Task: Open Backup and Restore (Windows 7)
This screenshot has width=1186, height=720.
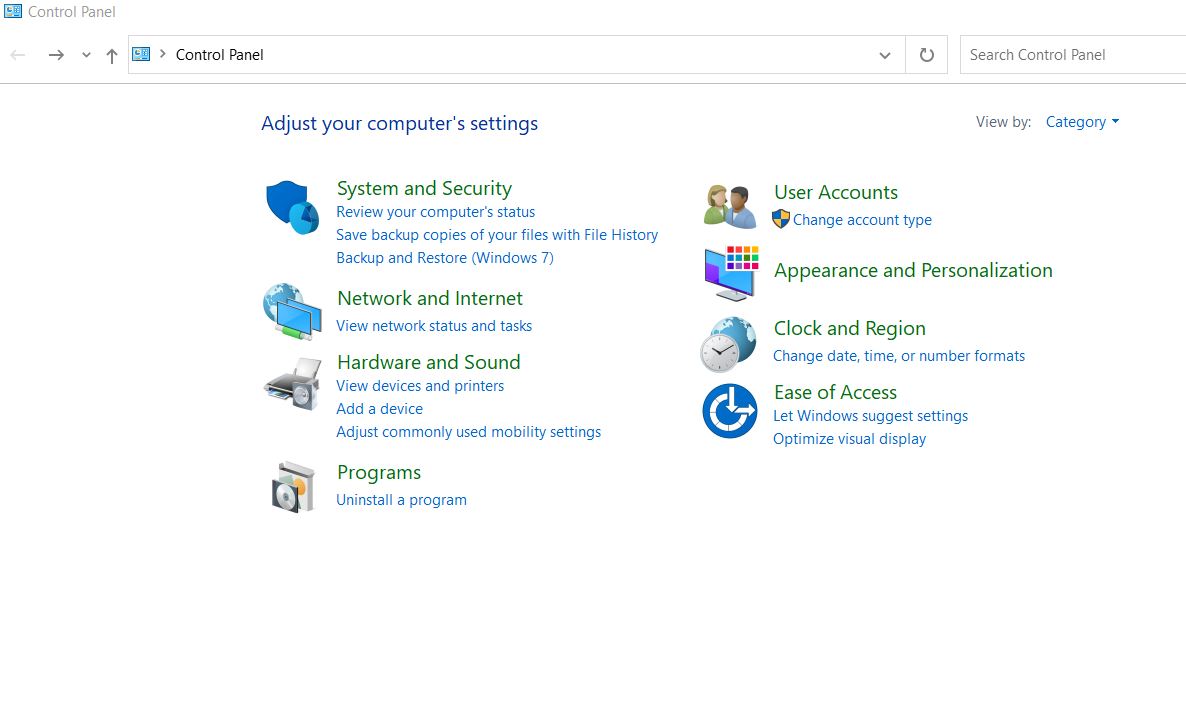Action: pyautogui.click(x=445, y=258)
